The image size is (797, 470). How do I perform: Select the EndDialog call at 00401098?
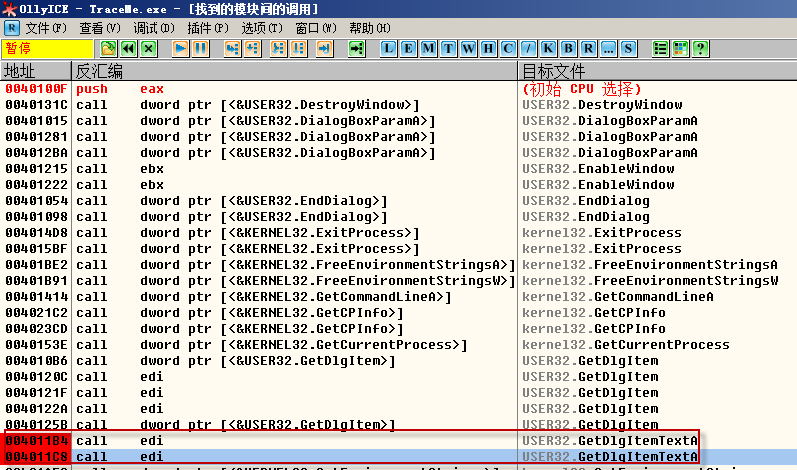point(398,217)
